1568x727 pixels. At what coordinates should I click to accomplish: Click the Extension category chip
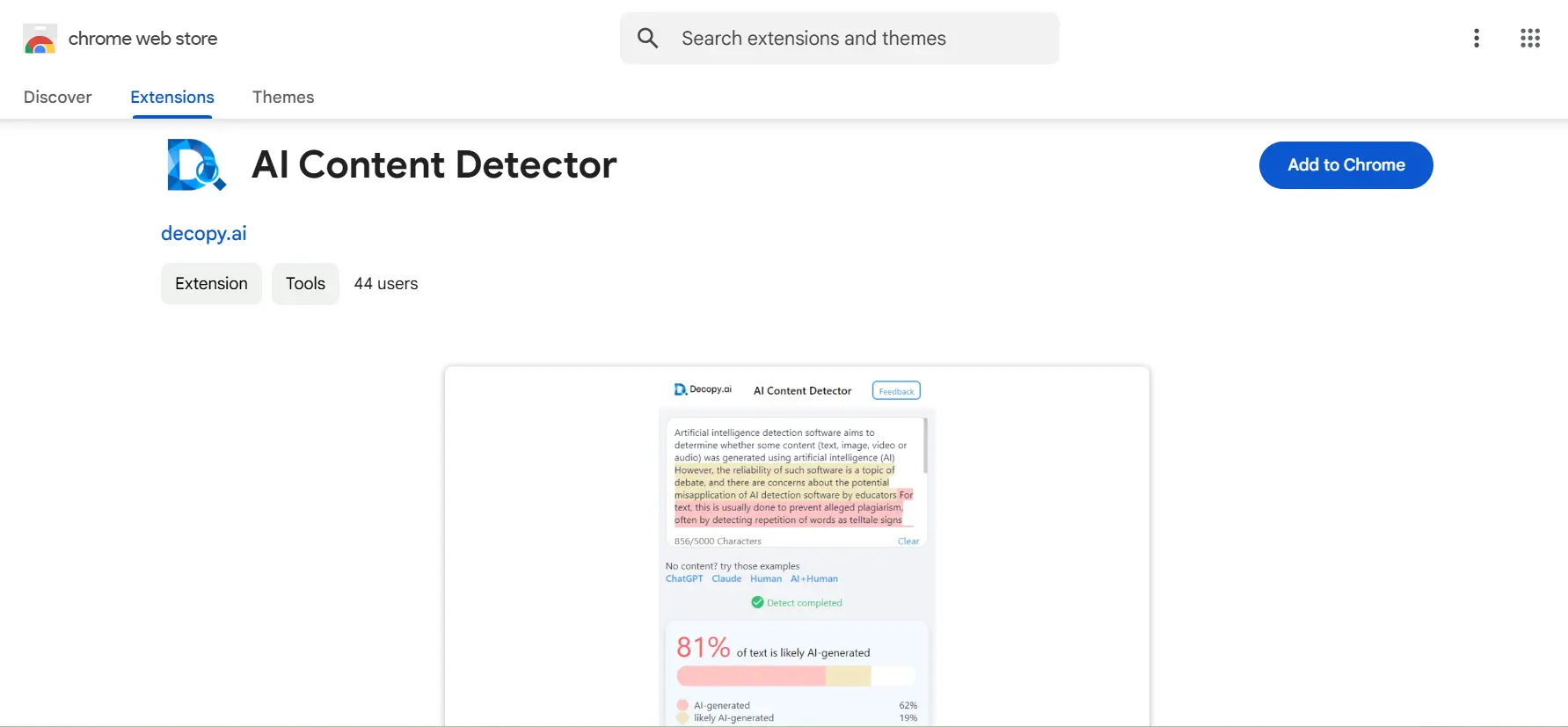[x=211, y=284]
